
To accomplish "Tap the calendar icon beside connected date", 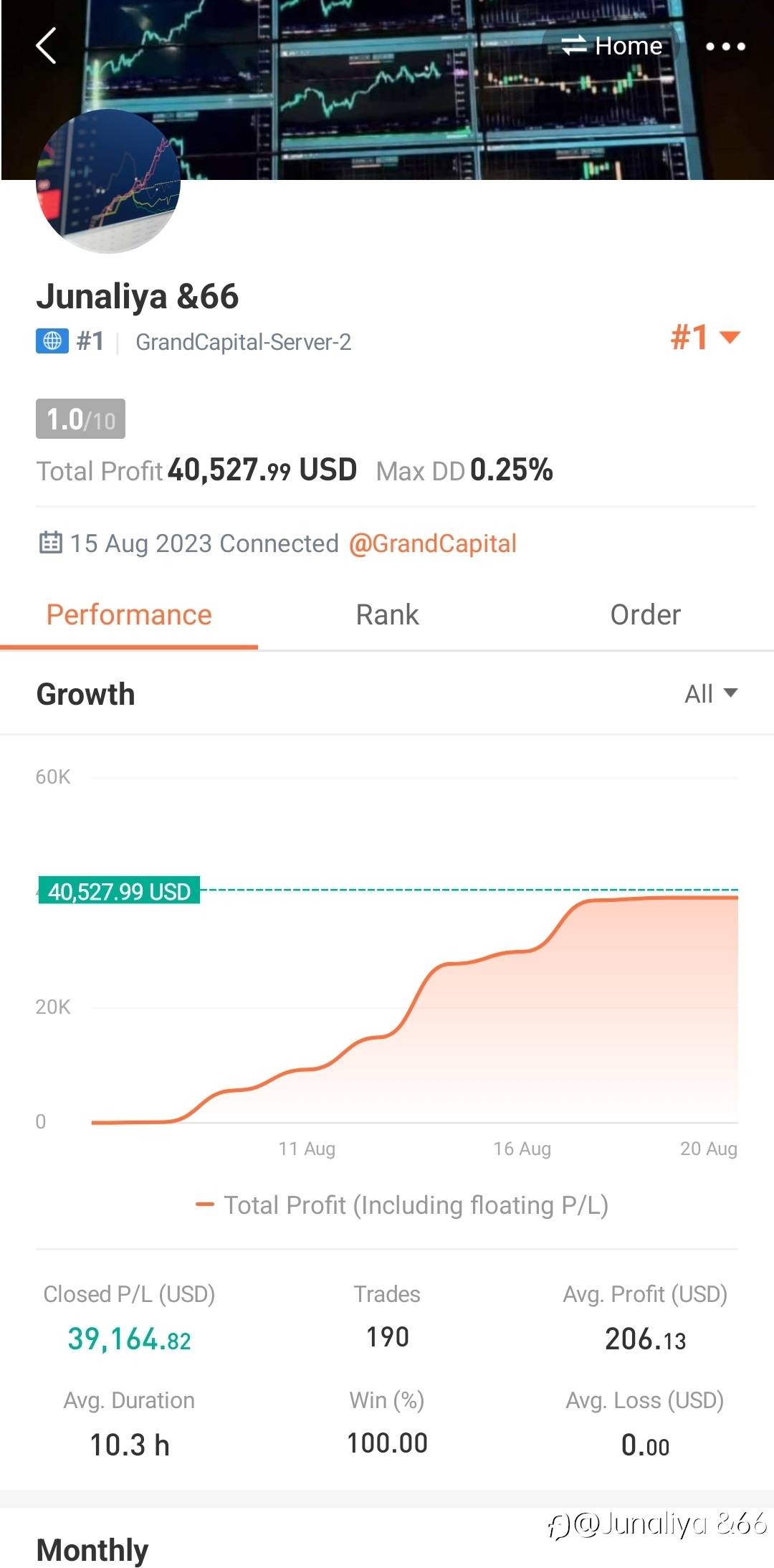I will click(x=50, y=543).
